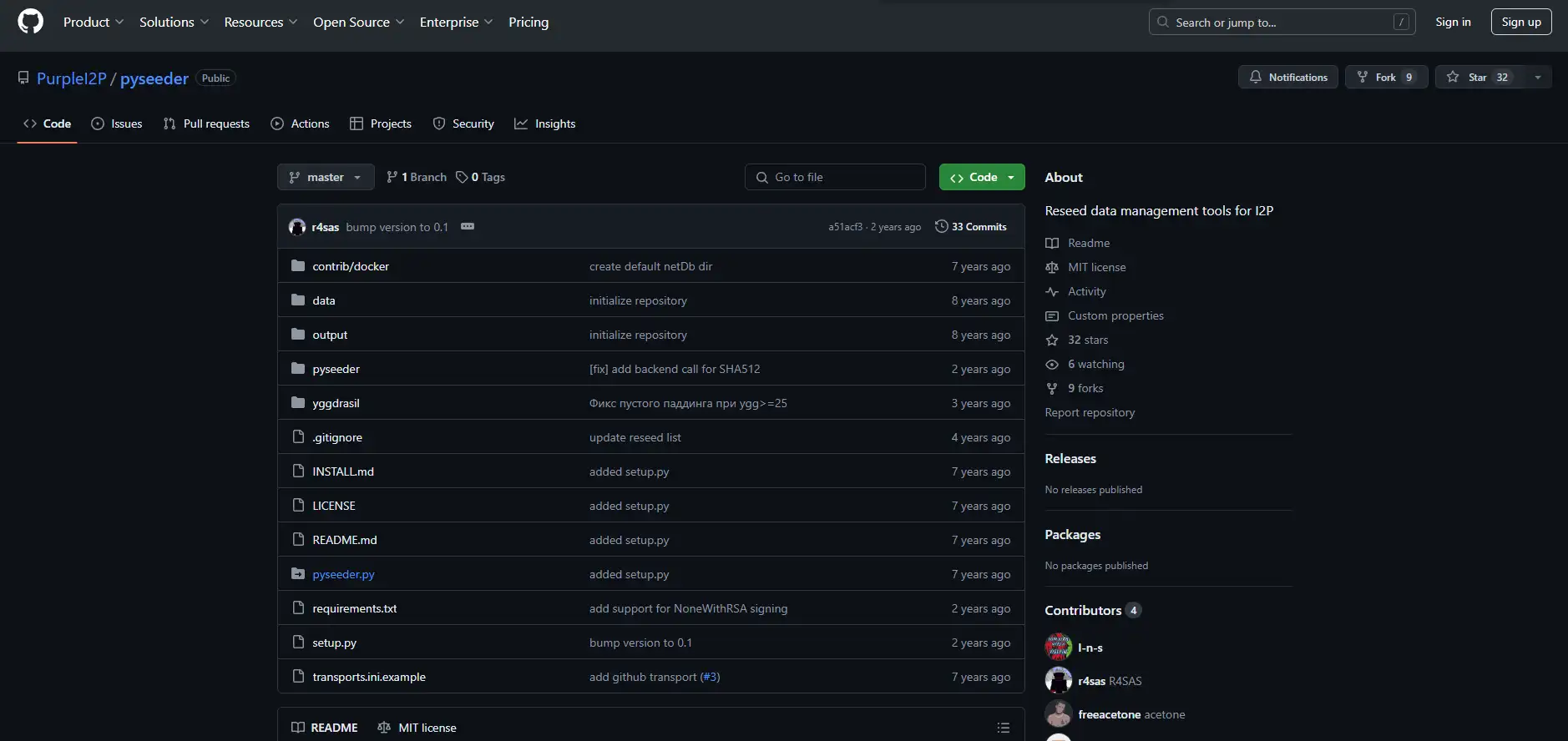Click Report repository link

[1090, 413]
